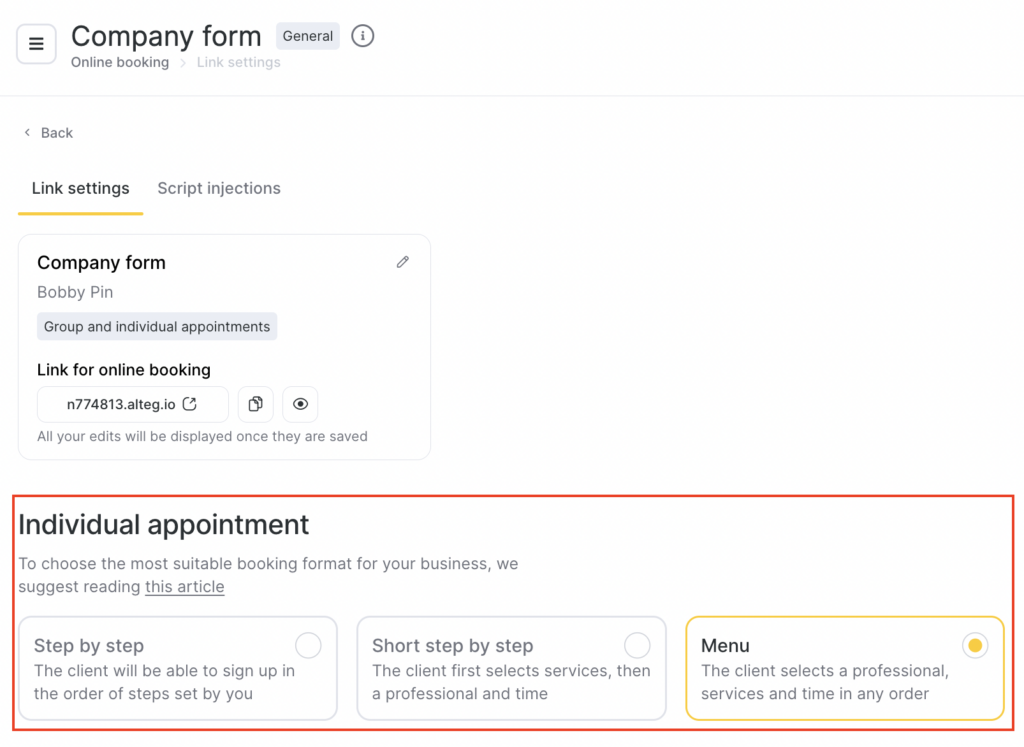Click the n774813.alteg.io booking link field

[x=121, y=404]
